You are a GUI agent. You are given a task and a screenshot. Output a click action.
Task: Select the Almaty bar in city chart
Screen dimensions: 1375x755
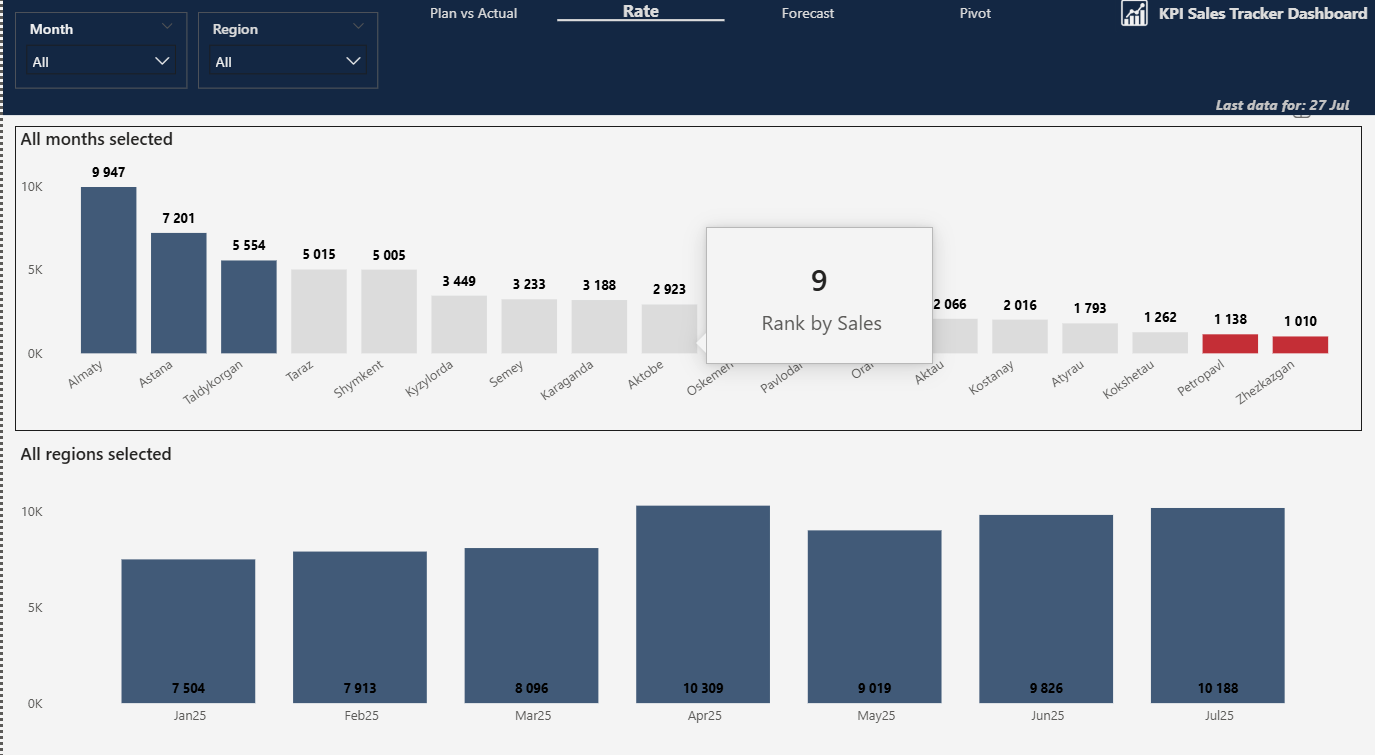click(x=108, y=270)
